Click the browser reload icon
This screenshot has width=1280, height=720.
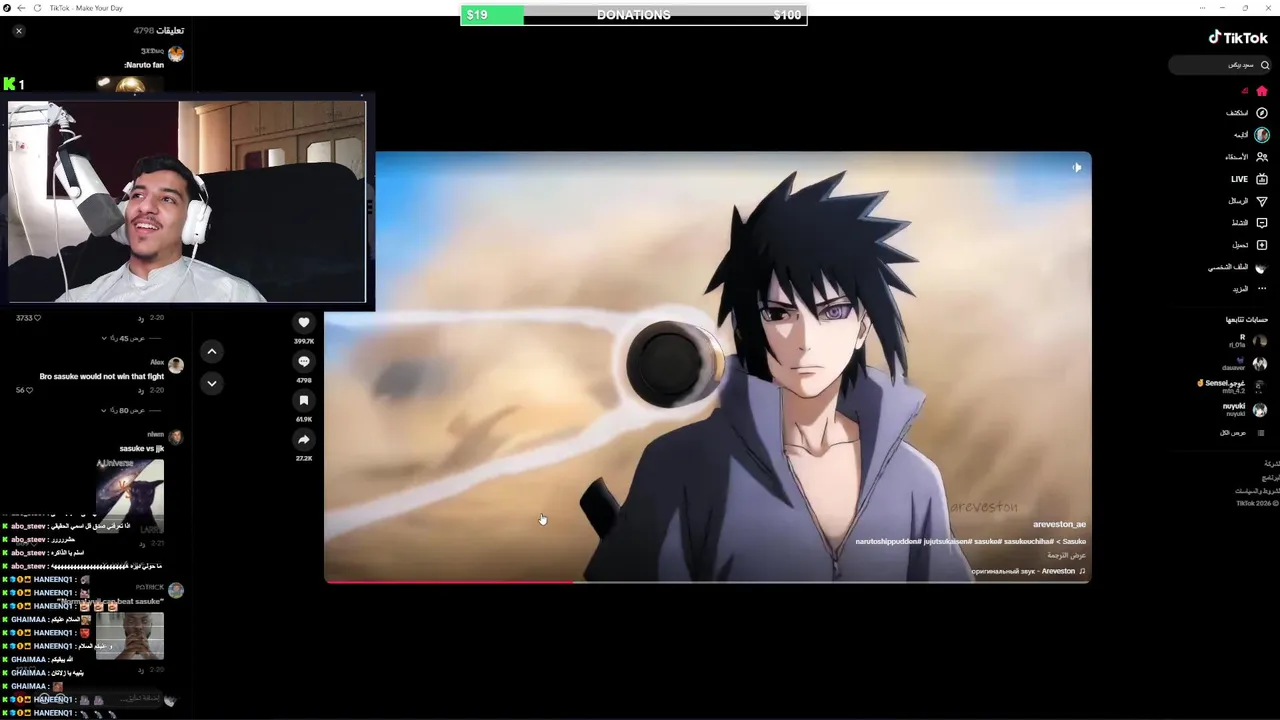pyautogui.click(x=38, y=7)
